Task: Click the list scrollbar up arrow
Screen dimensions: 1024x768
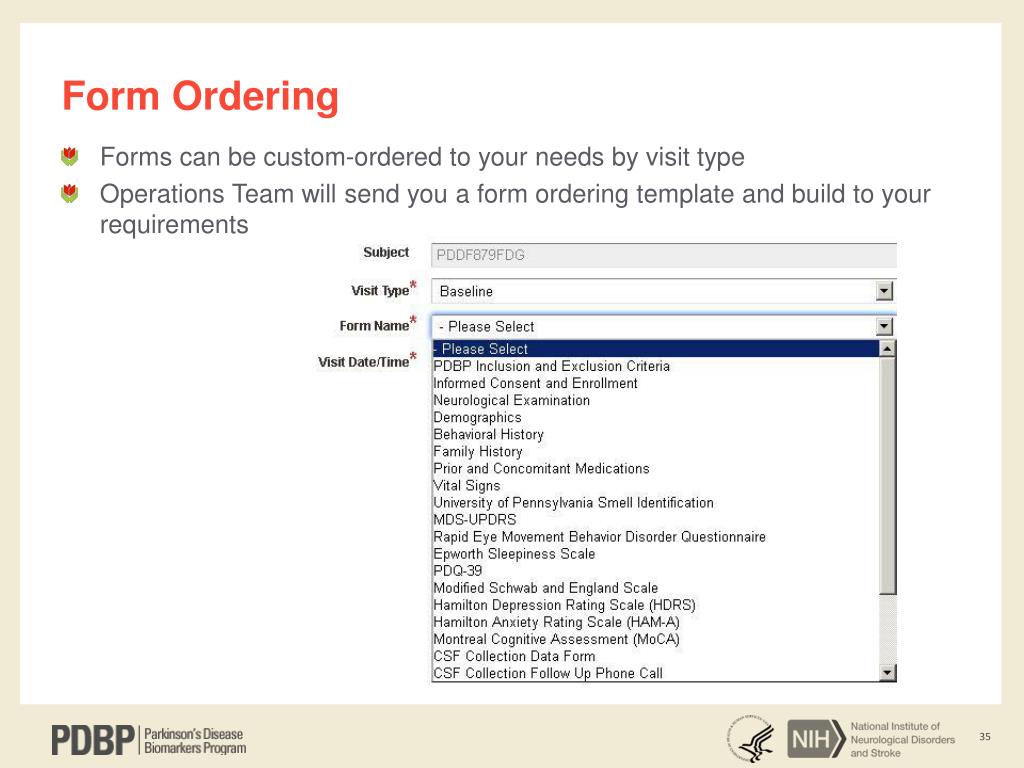Action: (887, 349)
